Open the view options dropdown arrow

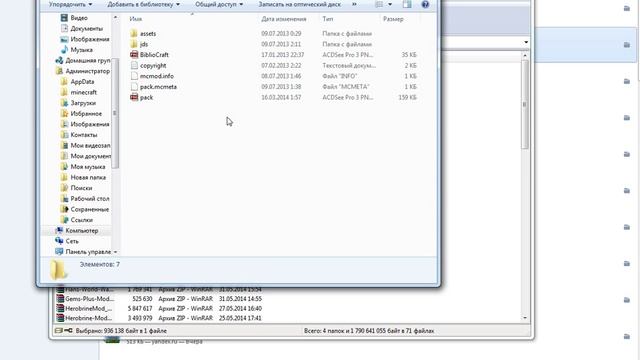click(x=390, y=4)
